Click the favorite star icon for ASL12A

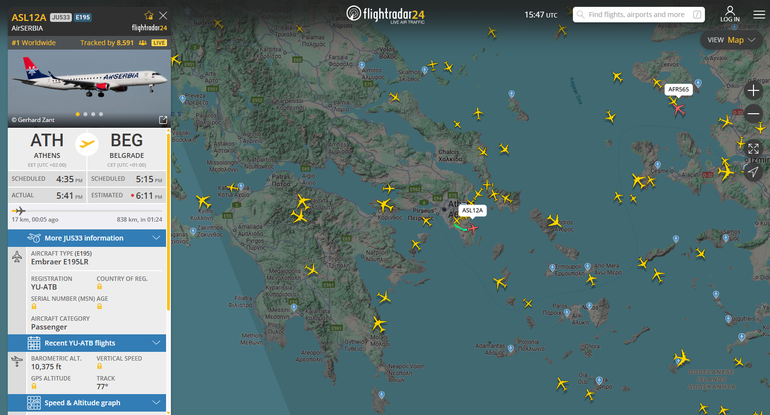[149, 15]
